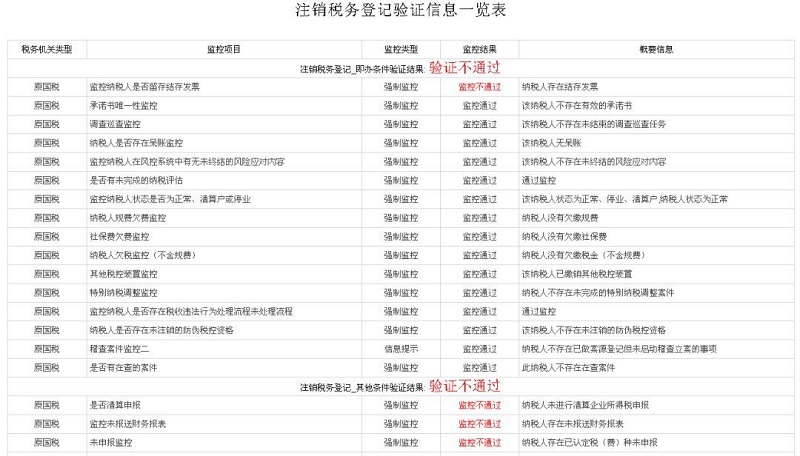Screen dimensions: 800x456
Task: Open 监控不通过 result for 结存发票 row
Action: click(x=480, y=87)
